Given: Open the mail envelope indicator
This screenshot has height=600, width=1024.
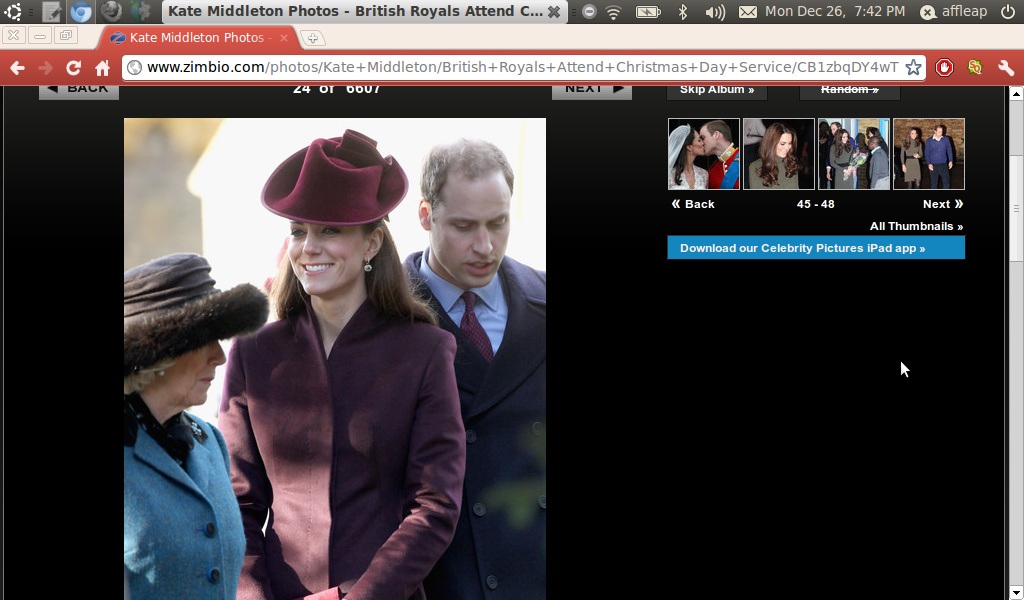Looking at the screenshot, I should tap(748, 12).
